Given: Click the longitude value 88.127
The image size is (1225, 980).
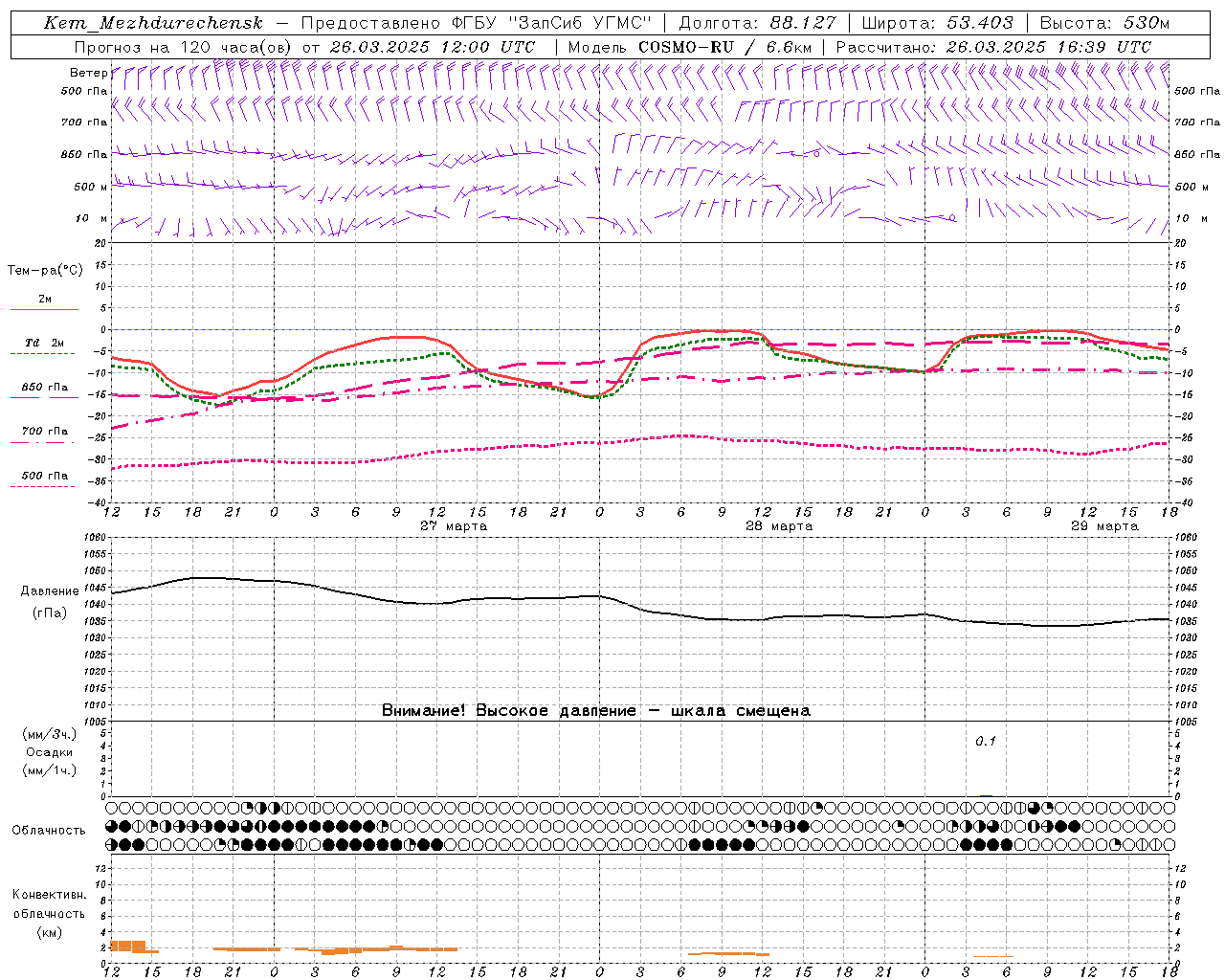Looking at the screenshot, I should coord(803,23).
